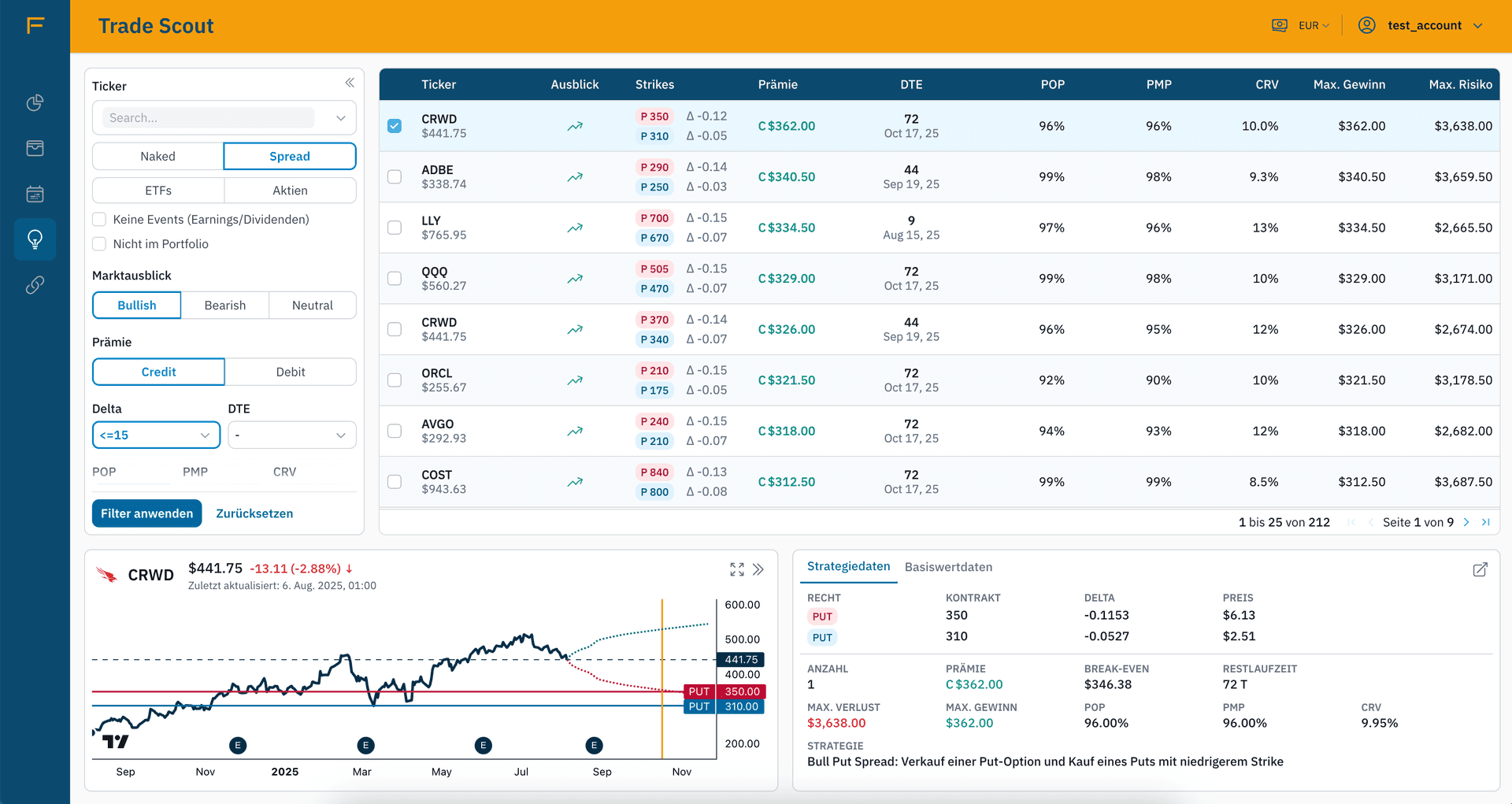Uncheck the CRWD P 350 row checkbox

click(x=395, y=126)
